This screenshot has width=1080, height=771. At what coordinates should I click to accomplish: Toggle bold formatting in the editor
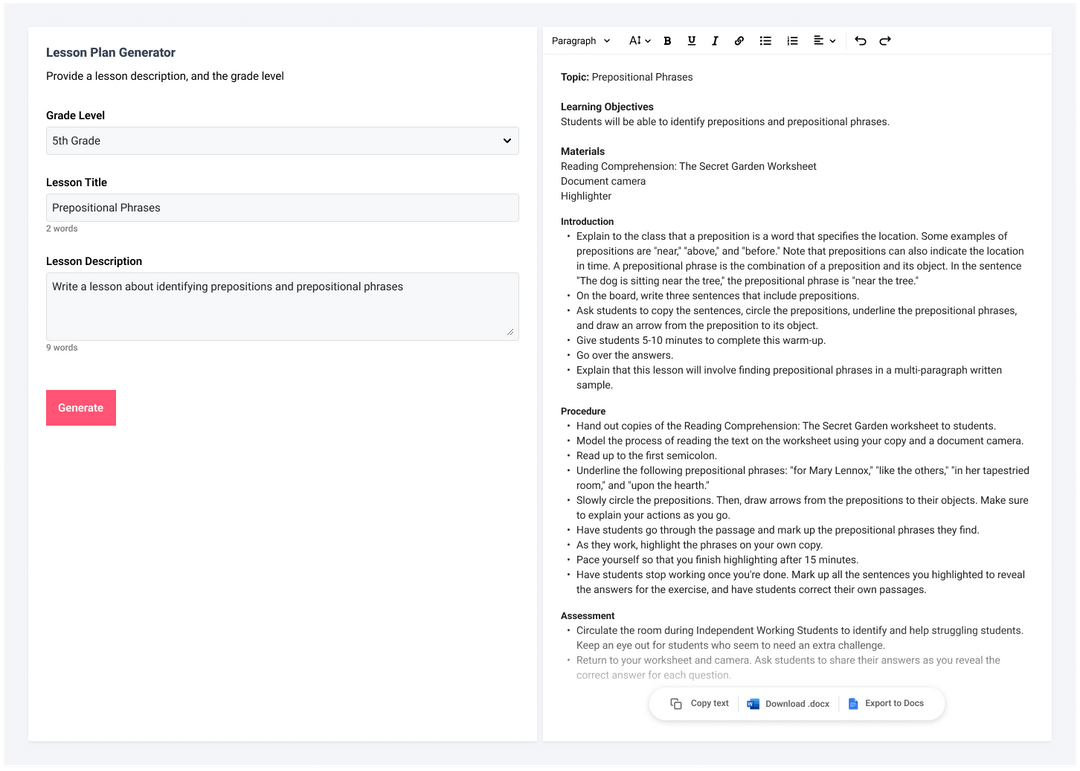pyautogui.click(x=667, y=40)
